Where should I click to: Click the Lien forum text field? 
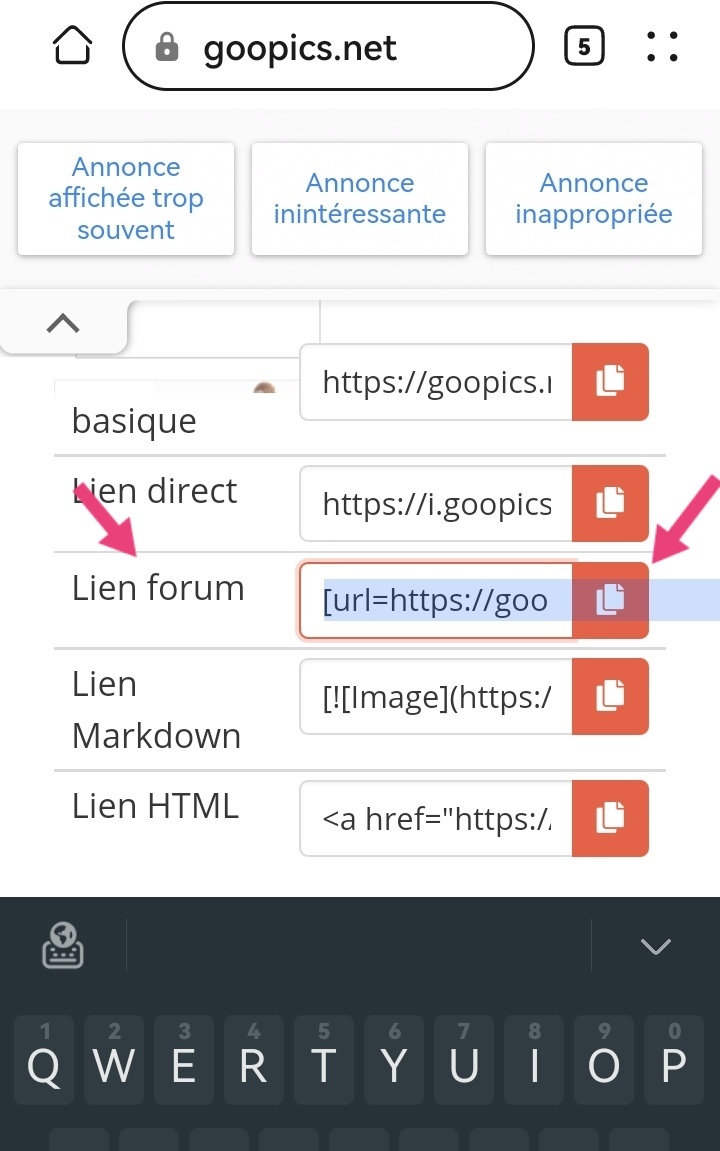(436, 600)
